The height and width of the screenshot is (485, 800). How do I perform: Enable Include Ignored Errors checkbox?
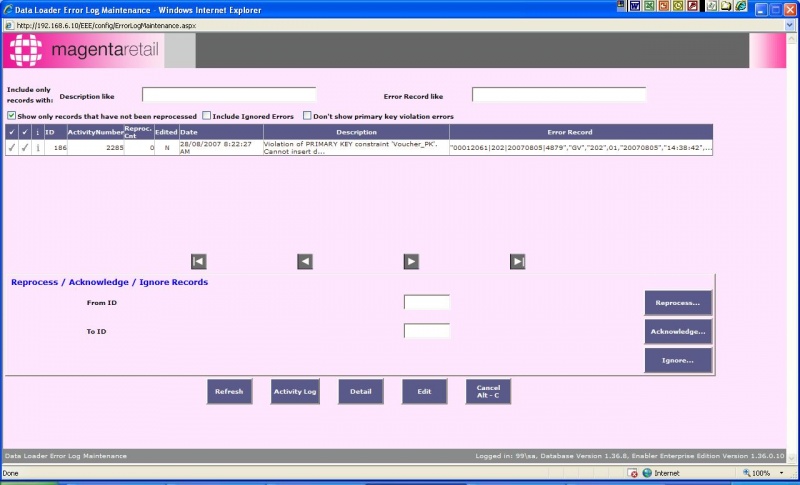tap(207, 116)
